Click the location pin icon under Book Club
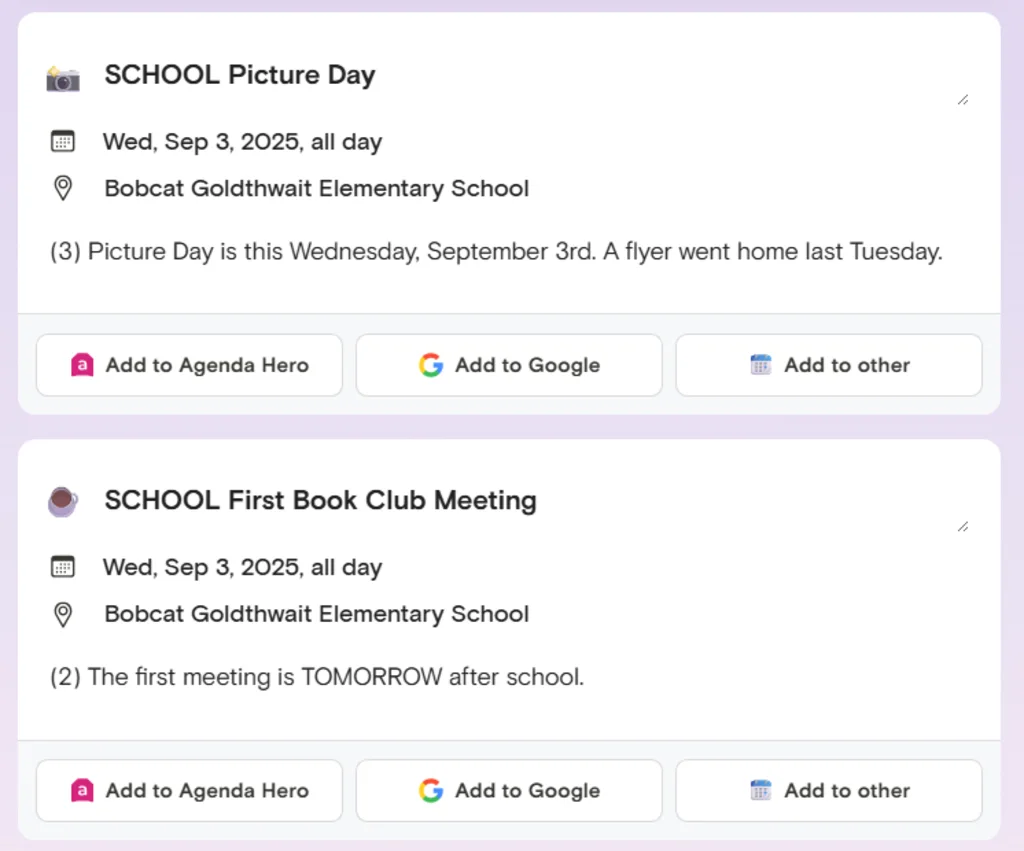The height and width of the screenshot is (851, 1024). [63, 614]
